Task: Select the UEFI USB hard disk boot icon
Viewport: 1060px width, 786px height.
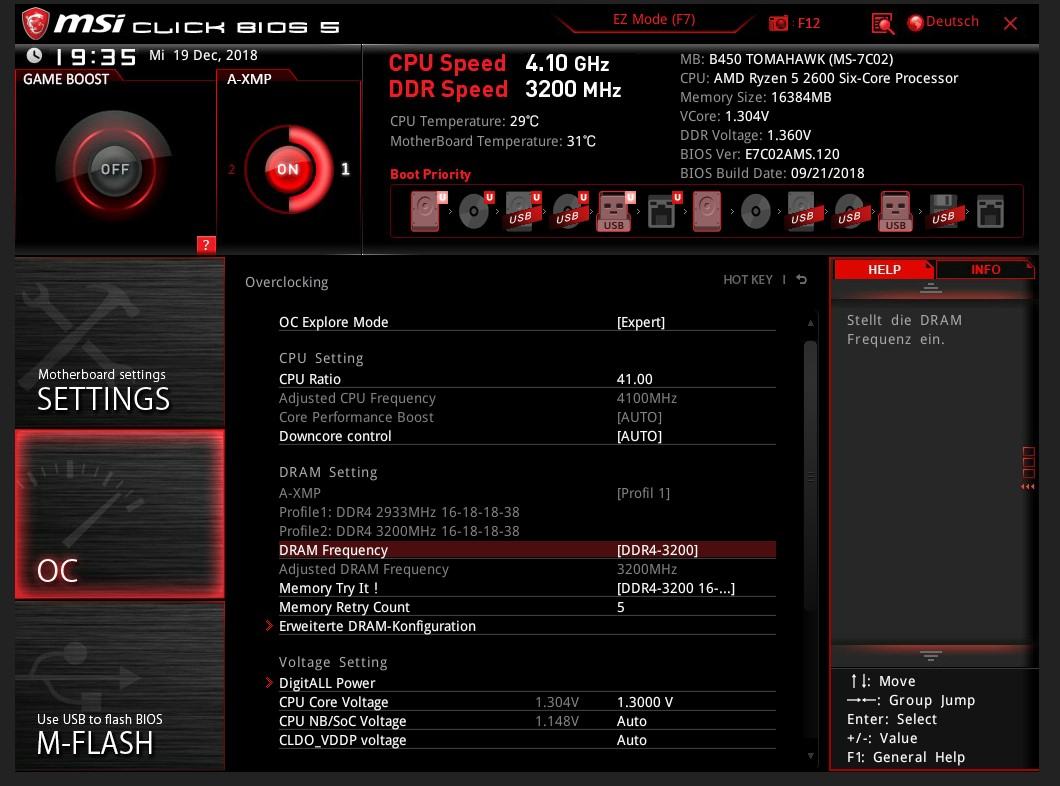Action: [522, 212]
